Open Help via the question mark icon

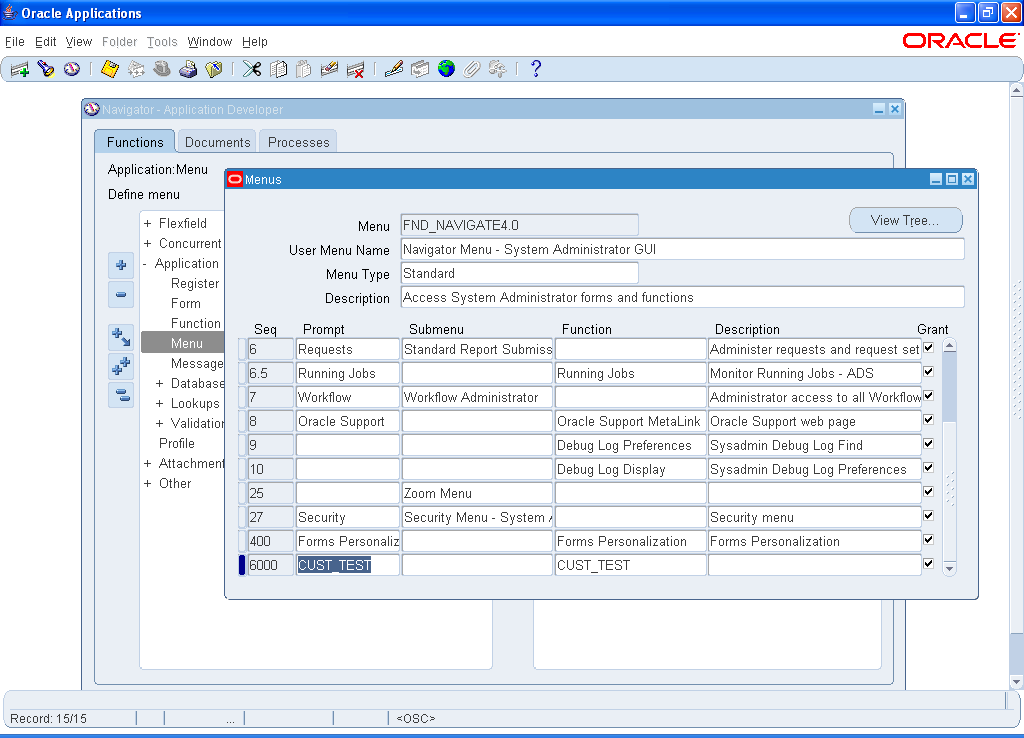point(536,69)
